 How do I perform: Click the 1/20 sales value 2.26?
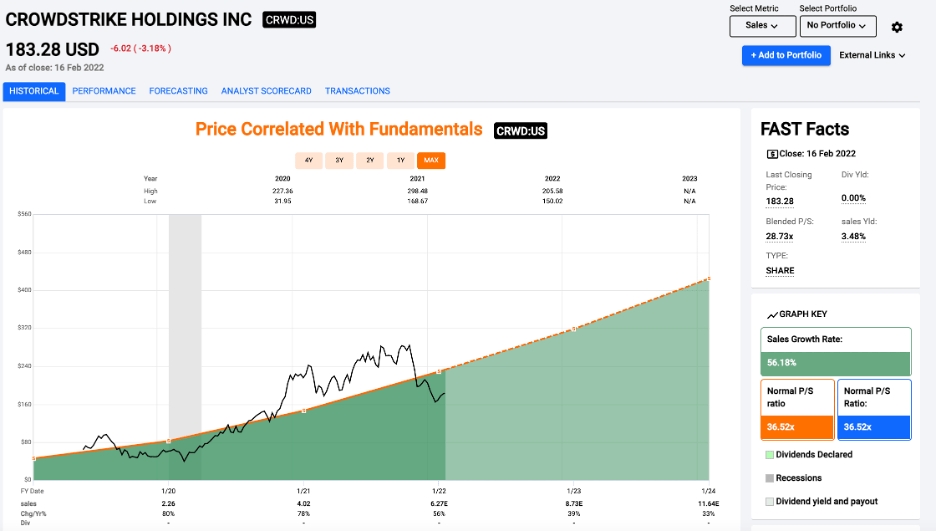point(168,504)
